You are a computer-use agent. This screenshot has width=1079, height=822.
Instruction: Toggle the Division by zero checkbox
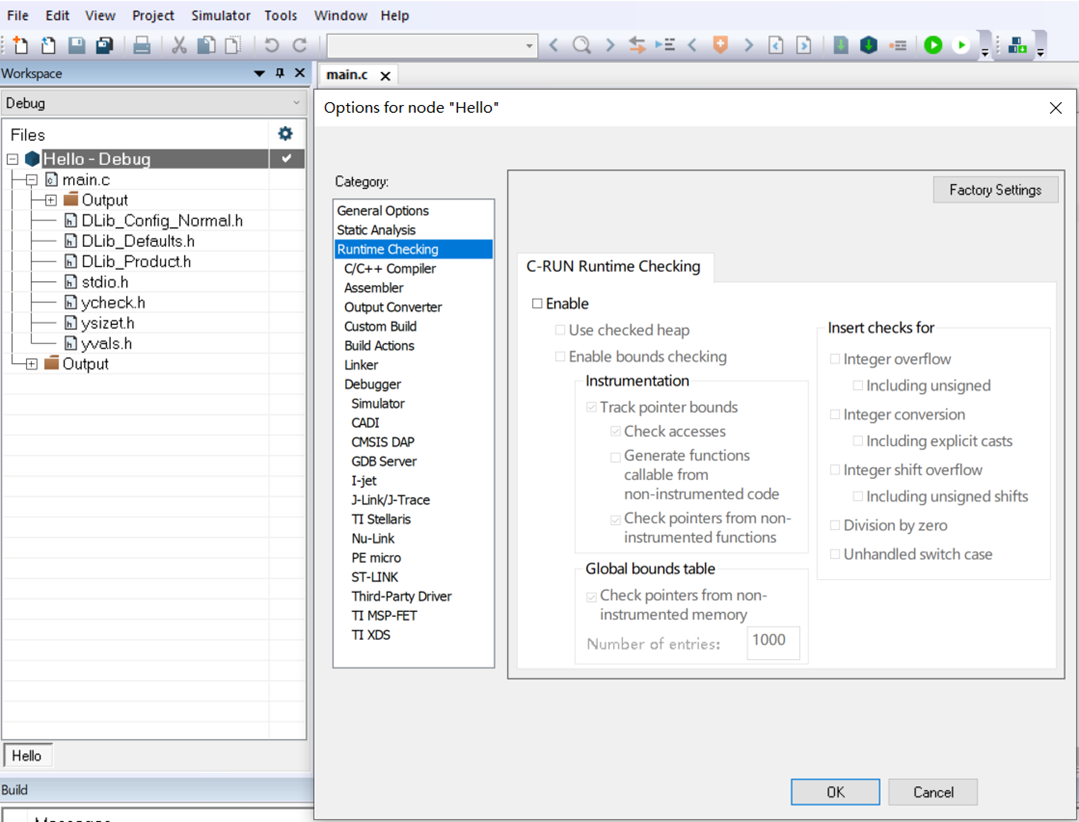point(835,526)
